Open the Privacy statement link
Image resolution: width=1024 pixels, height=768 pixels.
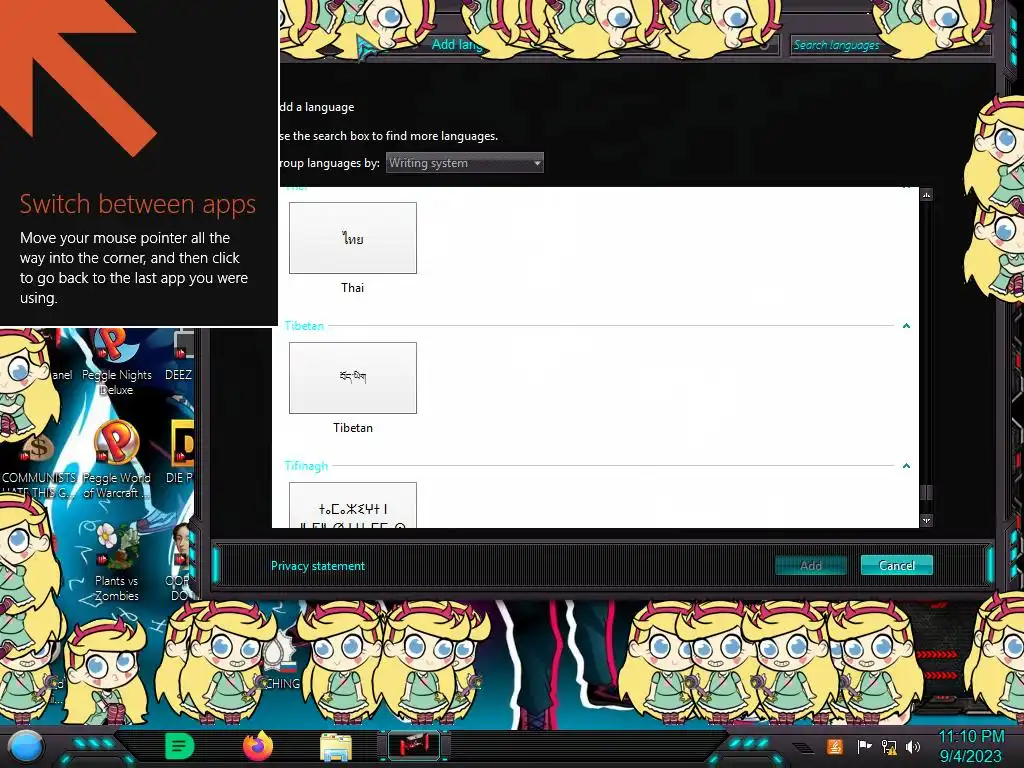(x=318, y=566)
